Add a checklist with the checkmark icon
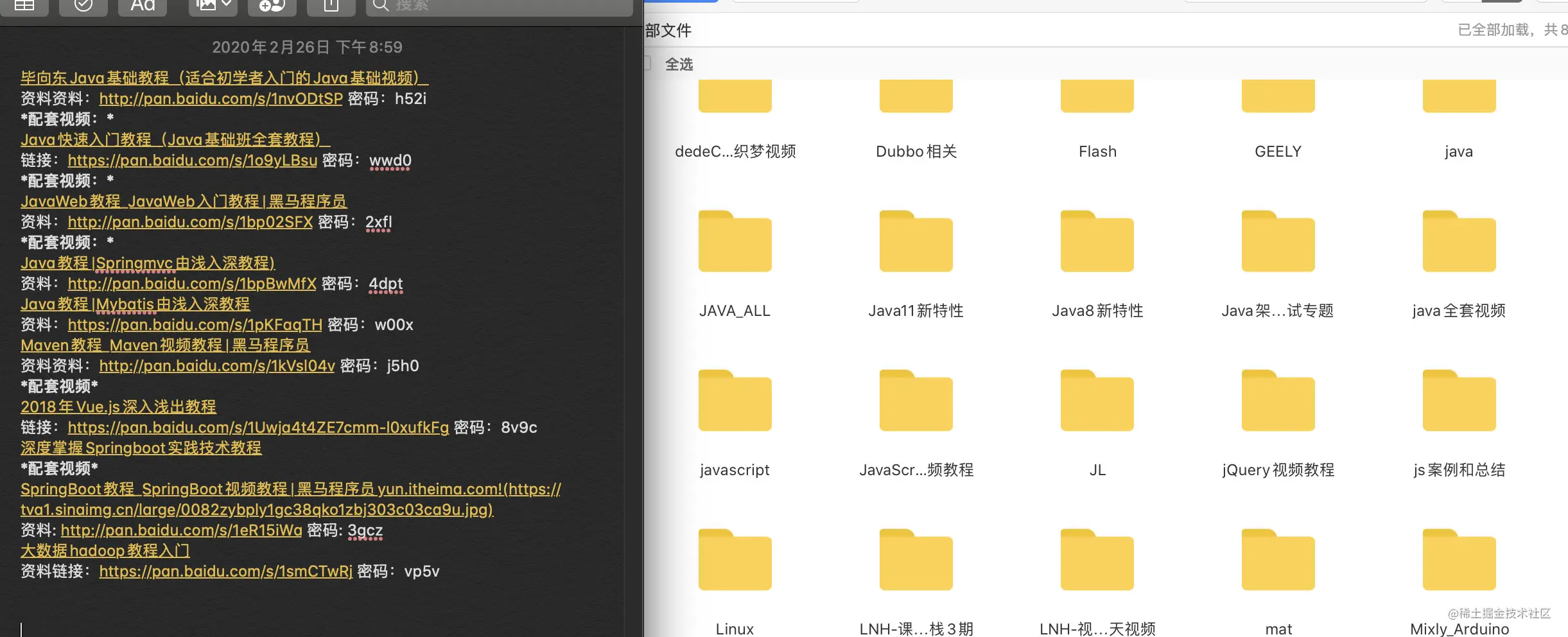The image size is (1568, 637). (x=83, y=6)
